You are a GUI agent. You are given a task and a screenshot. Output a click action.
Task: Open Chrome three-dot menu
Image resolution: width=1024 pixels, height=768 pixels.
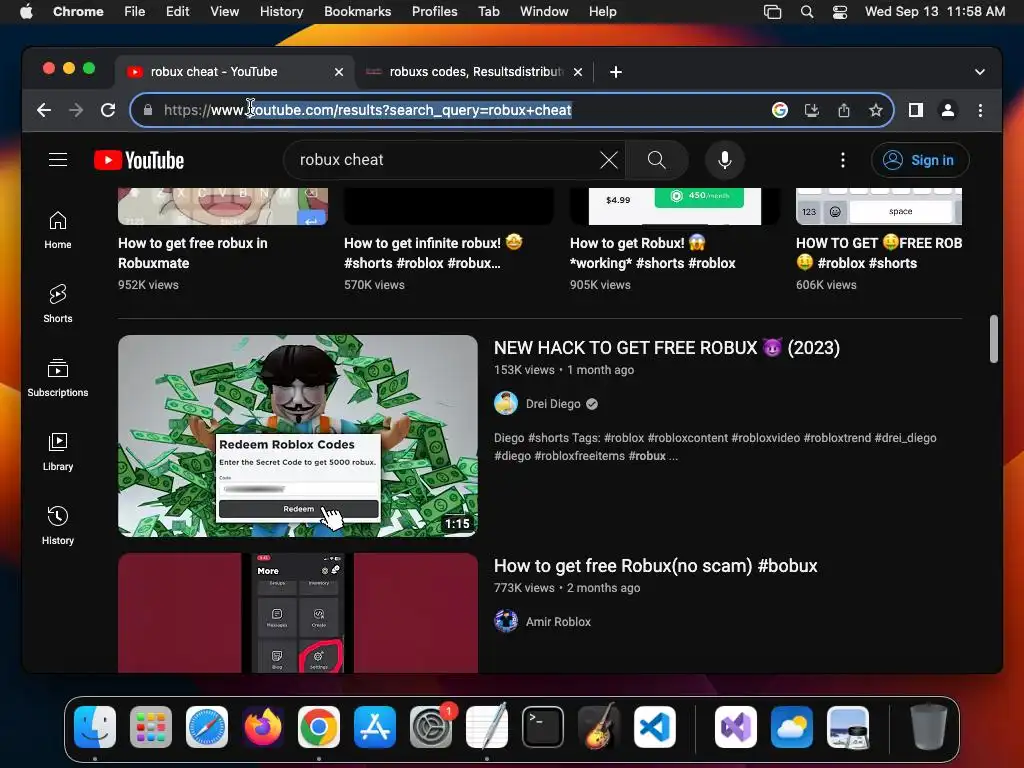click(980, 110)
